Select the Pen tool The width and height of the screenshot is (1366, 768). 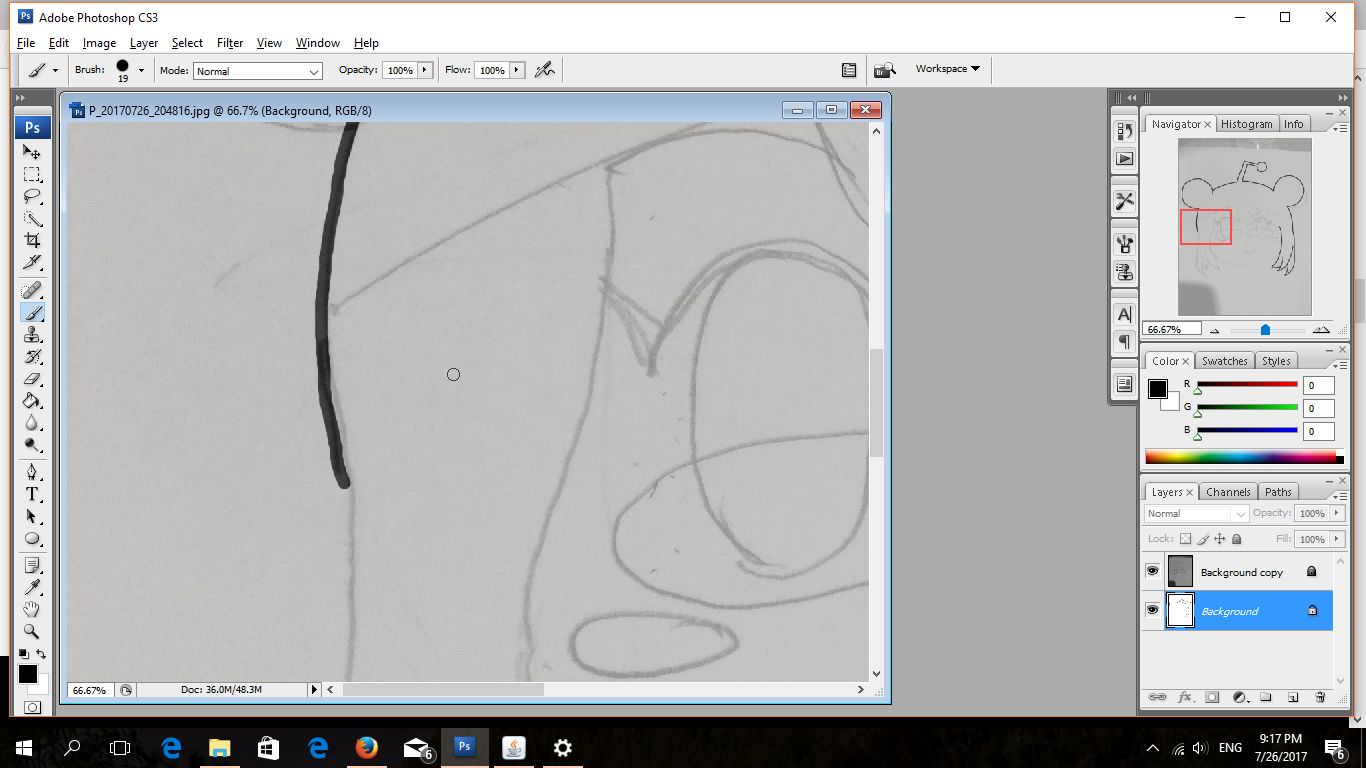click(x=32, y=472)
